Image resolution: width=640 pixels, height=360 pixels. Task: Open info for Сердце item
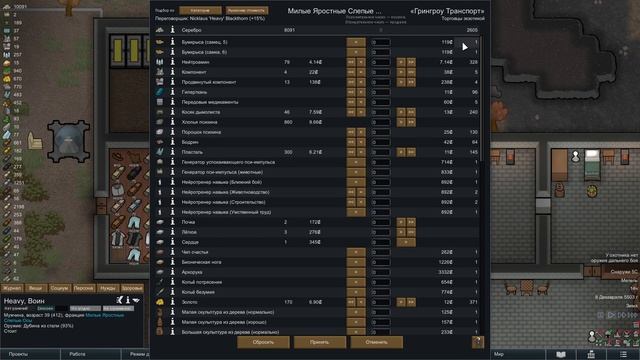click(172, 242)
